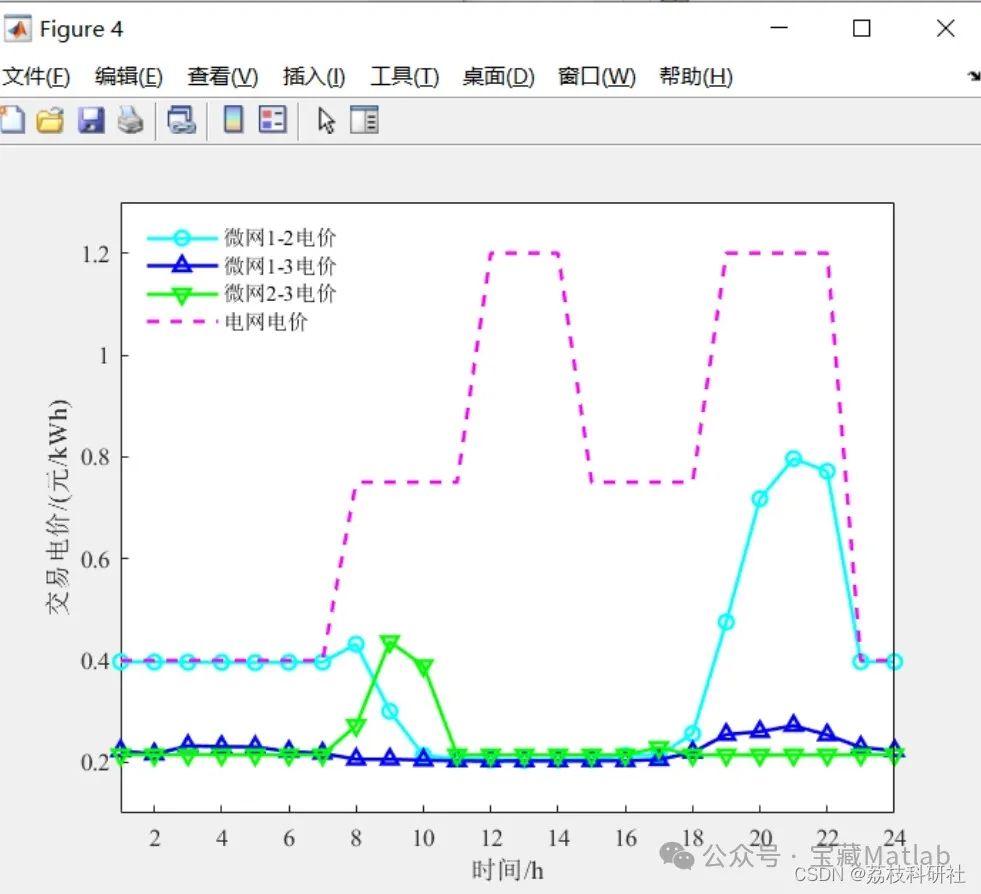The width and height of the screenshot is (981, 894).
Task: Click the Insert Colorbar icon
Action: point(235,119)
